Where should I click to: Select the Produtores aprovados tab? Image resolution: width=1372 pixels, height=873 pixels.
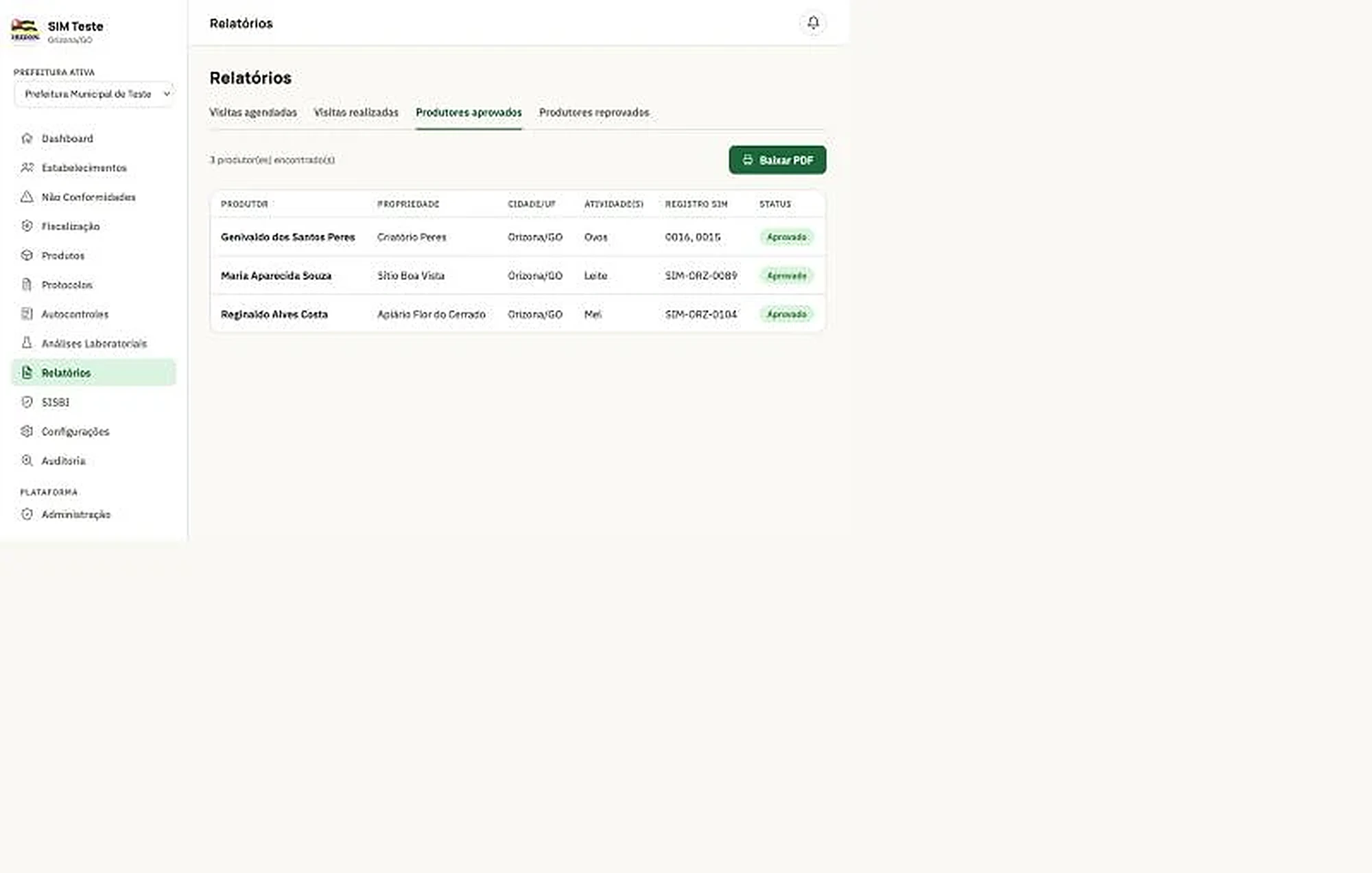point(469,113)
